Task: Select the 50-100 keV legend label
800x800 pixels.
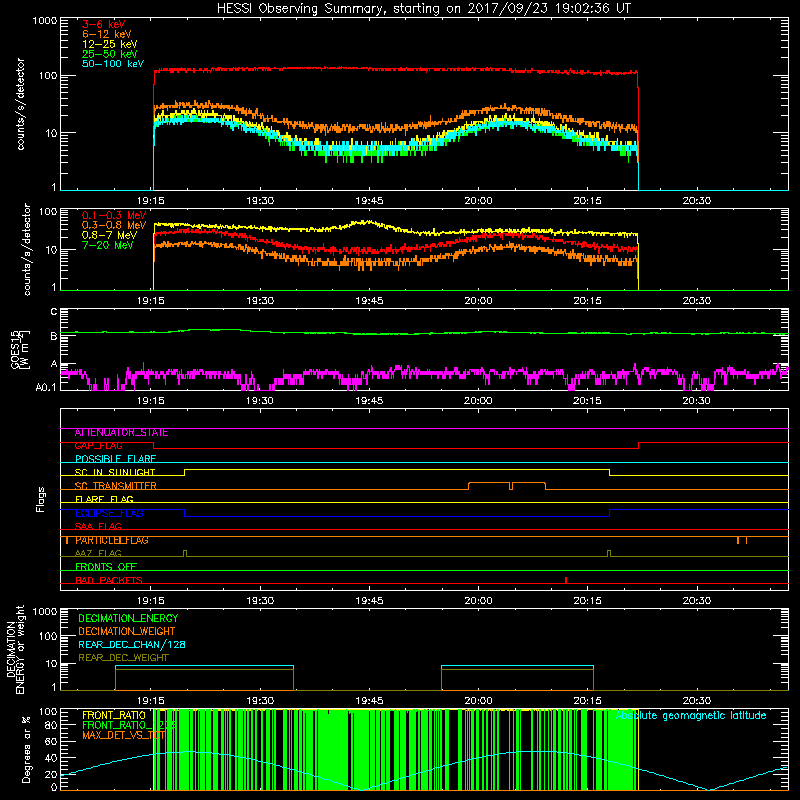Action: pos(113,64)
